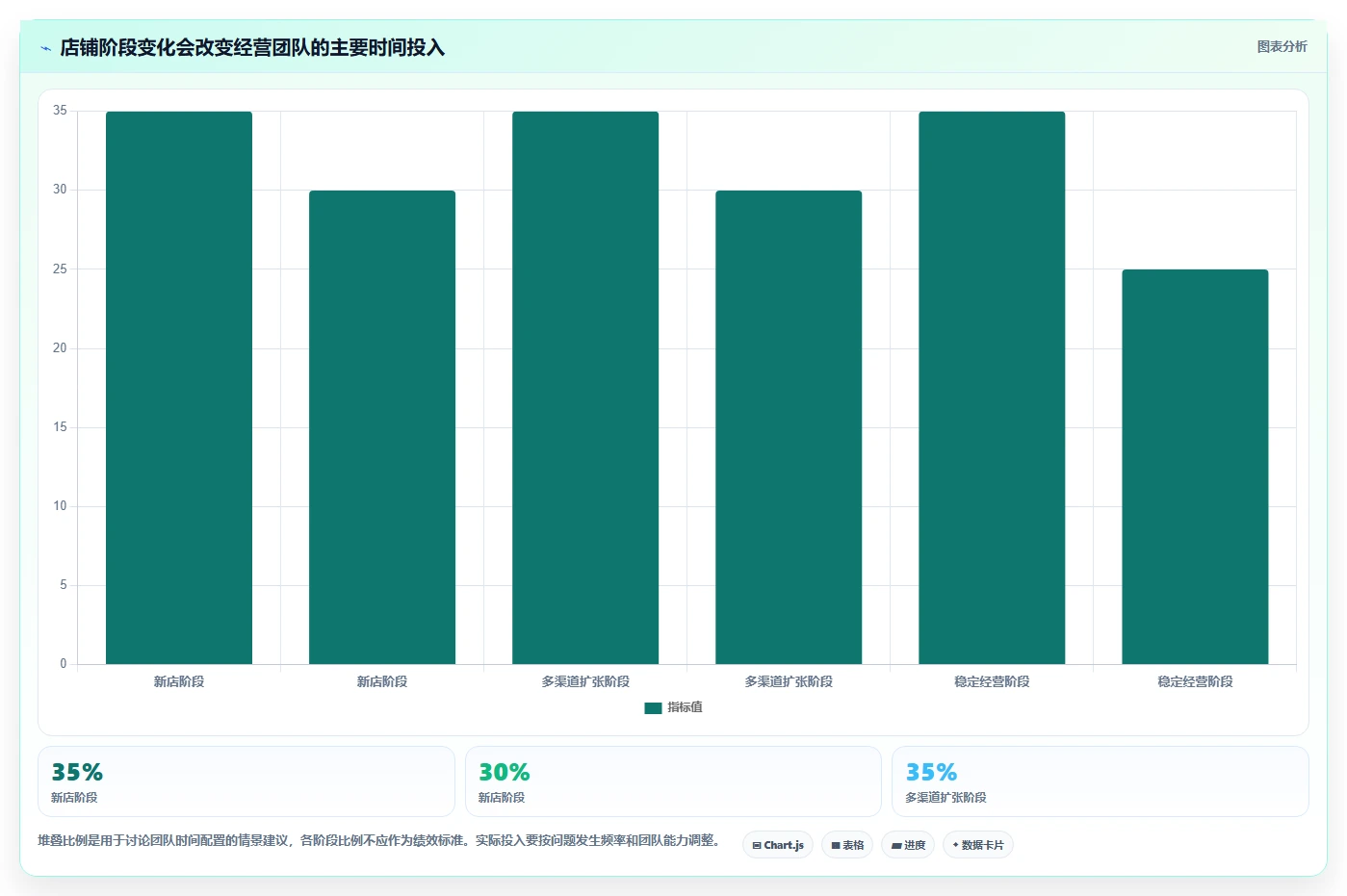This screenshot has width=1347, height=896.
Task: Click the 数据卡片 chip
Action: tap(978, 845)
